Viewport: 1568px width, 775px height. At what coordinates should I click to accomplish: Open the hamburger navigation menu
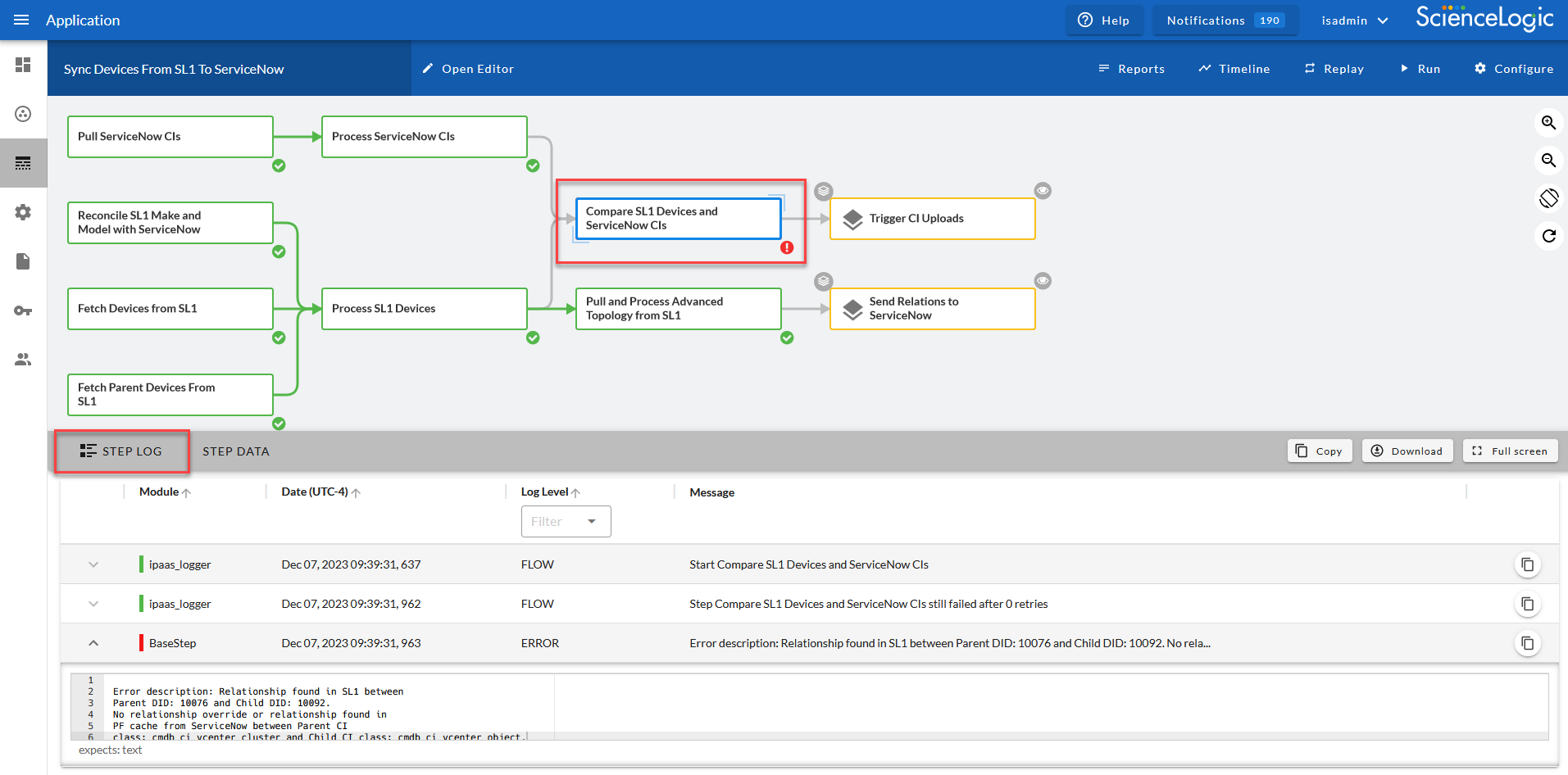21,20
